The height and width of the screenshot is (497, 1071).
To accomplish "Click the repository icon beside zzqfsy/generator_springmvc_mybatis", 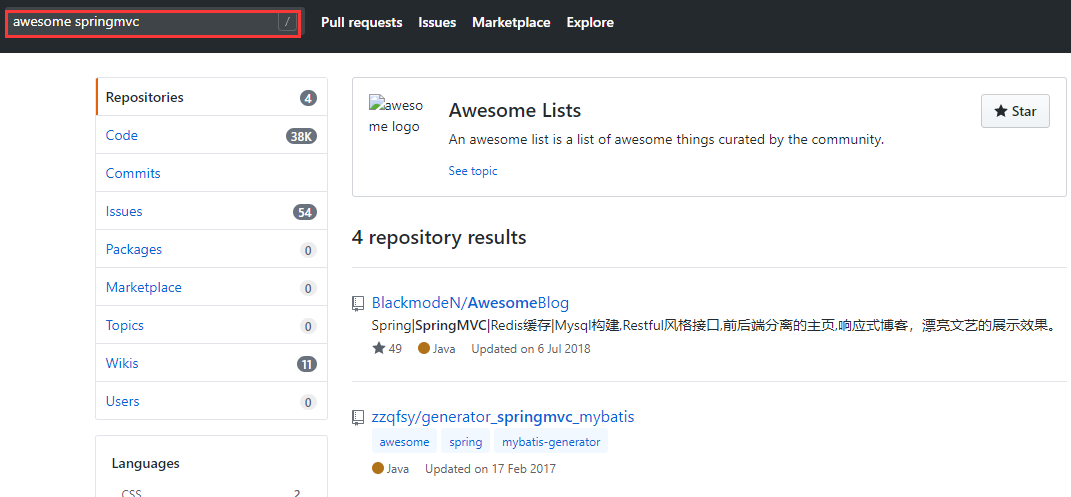I will pyautogui.click(x=358, y=417).
